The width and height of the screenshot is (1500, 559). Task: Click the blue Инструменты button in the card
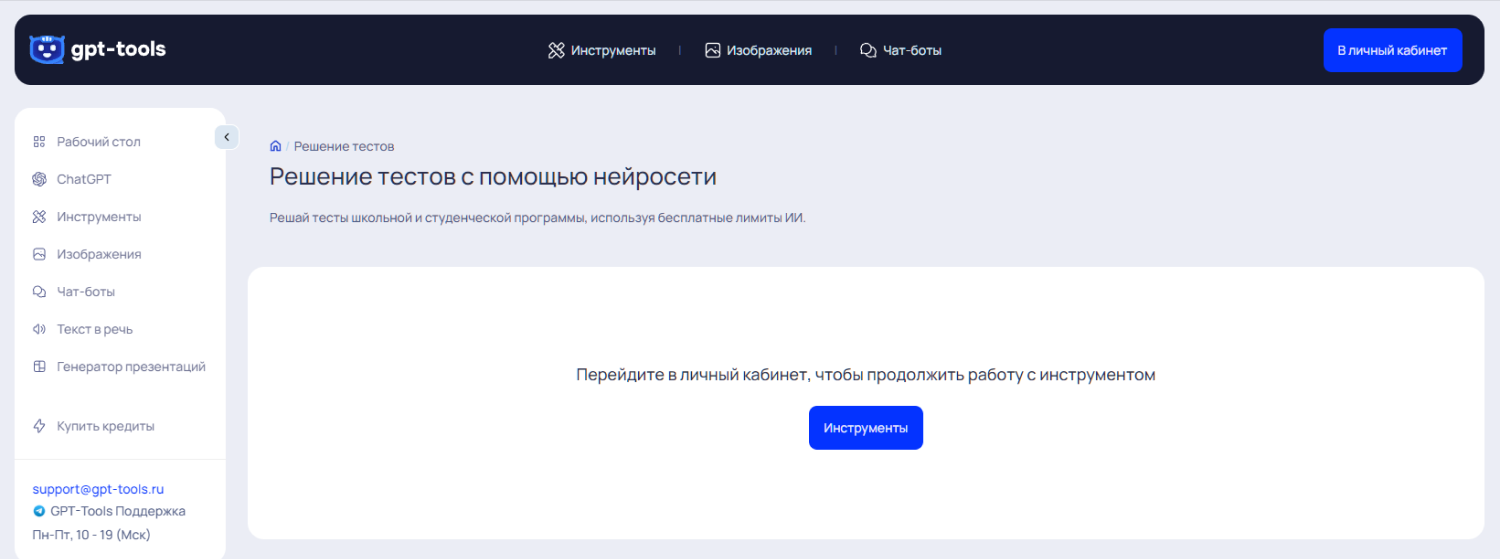pos(866,428)
